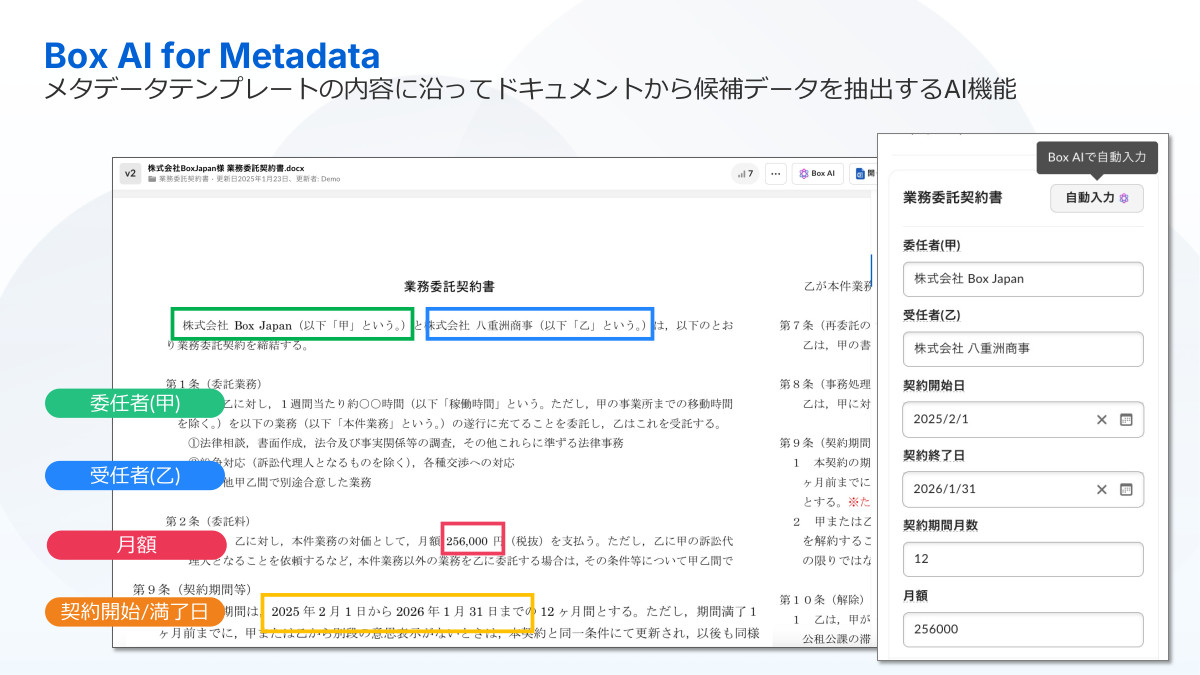Click the 委任者(甲) input field
This screenshot has height=675, width=1200.
pyautogui.click(x=1023, y=279)
